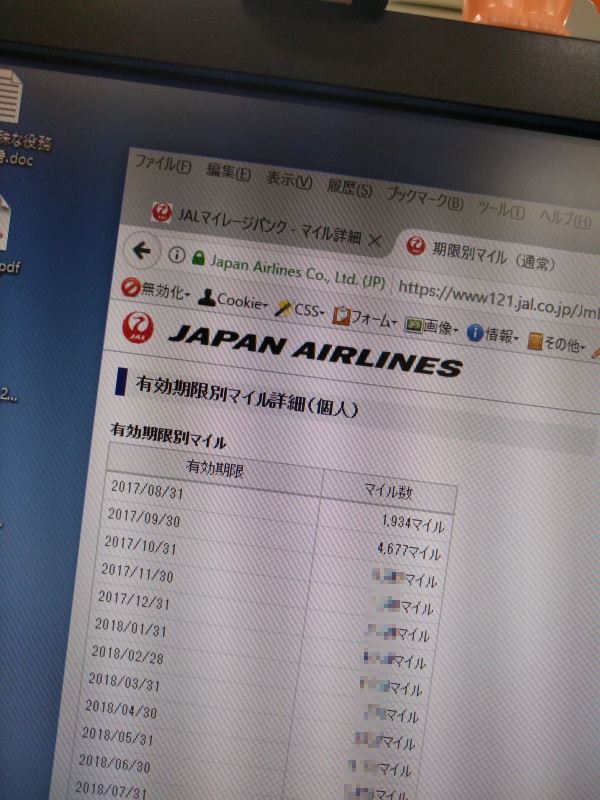Open the 表示(V) menu

289,180
